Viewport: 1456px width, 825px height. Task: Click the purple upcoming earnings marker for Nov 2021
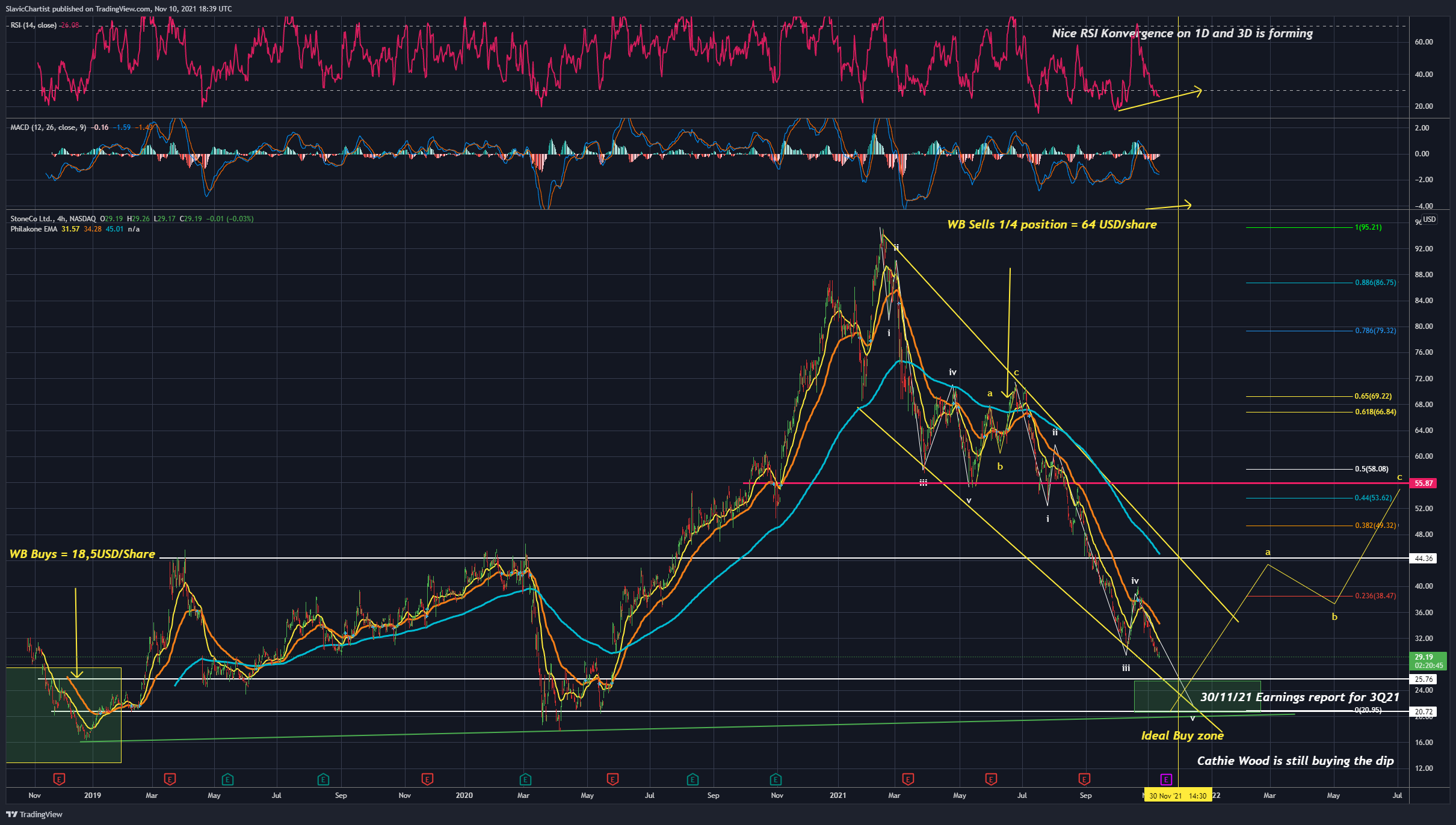coord(1166,779)
